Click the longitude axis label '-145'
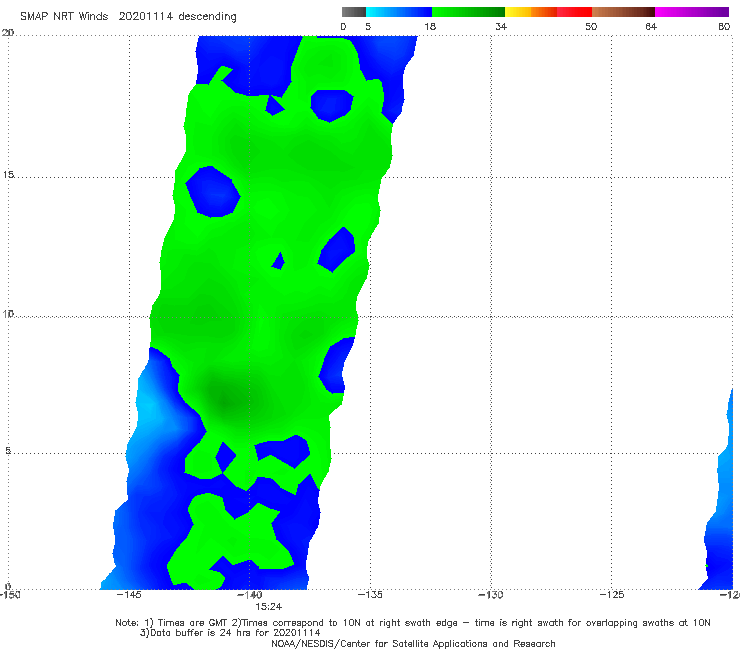The image size is (740, 650). coord(128,594)
